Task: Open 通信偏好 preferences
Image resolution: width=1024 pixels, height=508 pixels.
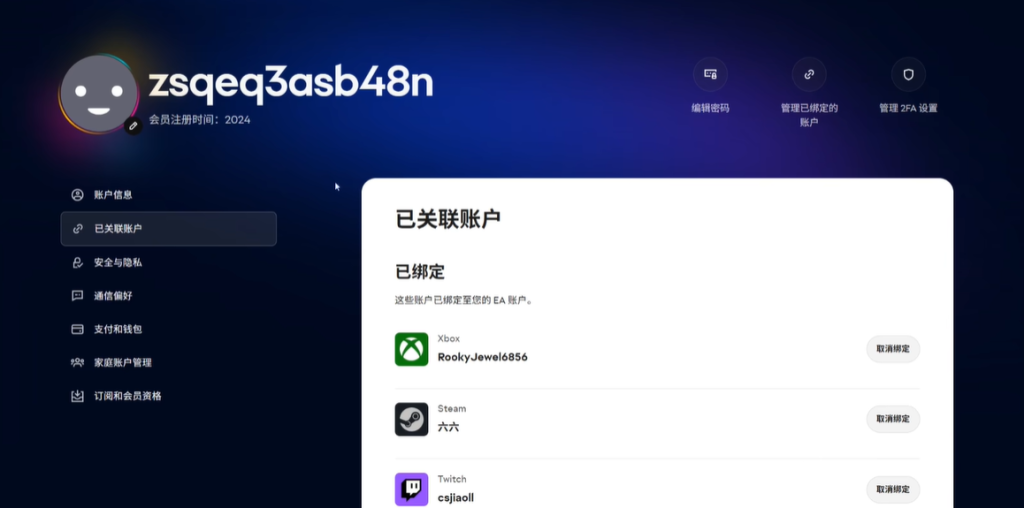Action: tap(113, 296)
